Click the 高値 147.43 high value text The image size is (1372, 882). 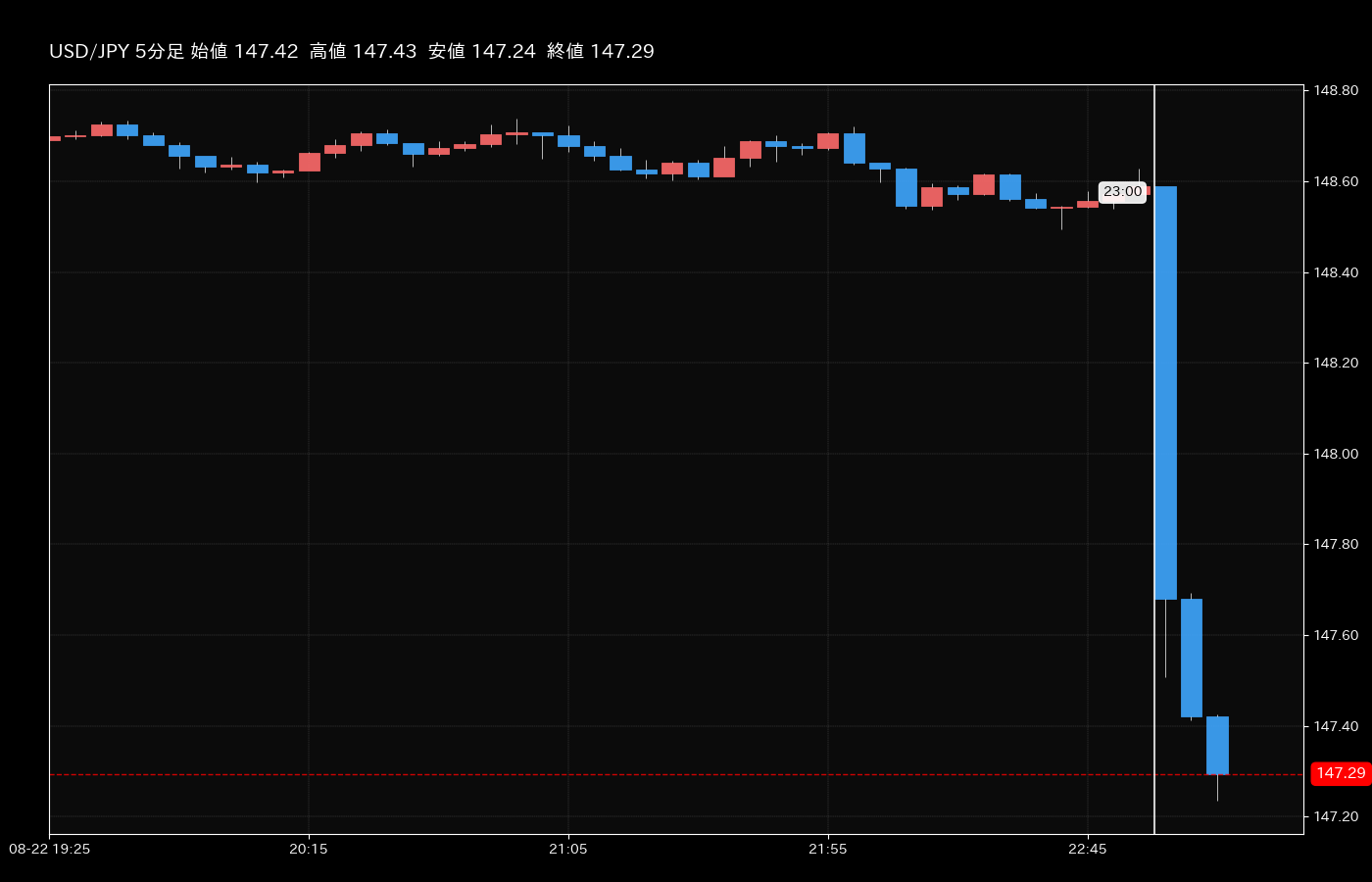(x=364, y=51)
